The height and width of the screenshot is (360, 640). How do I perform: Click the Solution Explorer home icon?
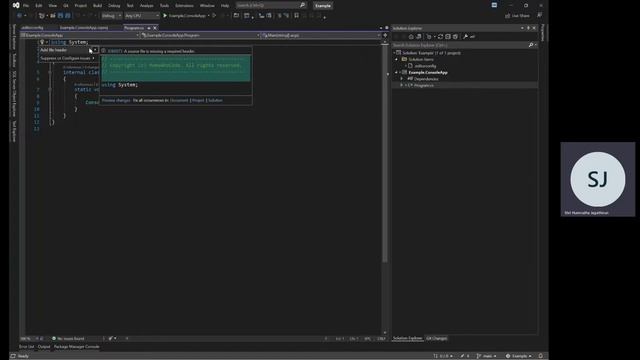pos(411,37)
